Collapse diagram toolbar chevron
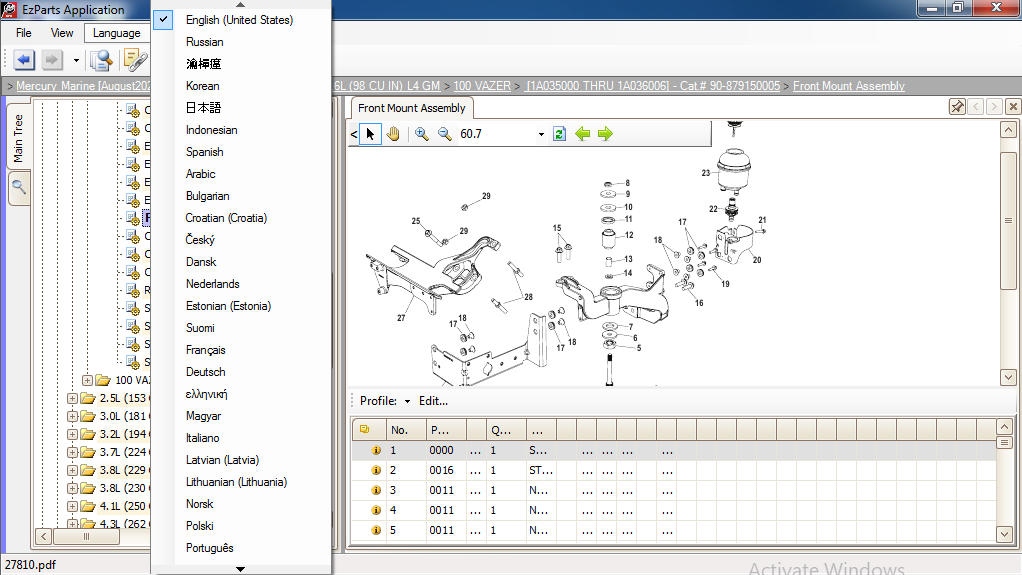Image resolution: width=1022 pixels, height=575 pixels. pos(354,134)
